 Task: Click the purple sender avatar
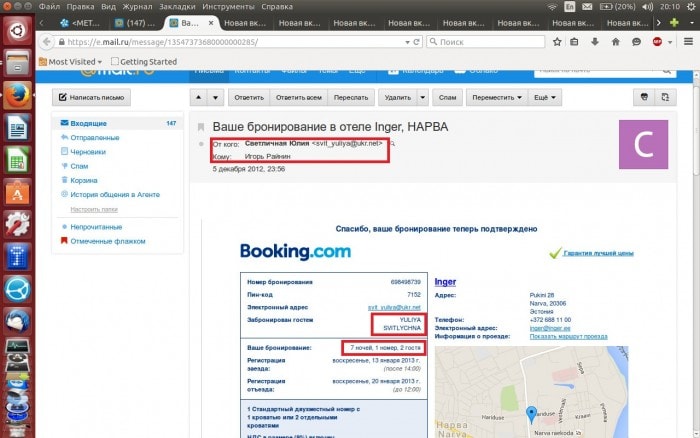(x=644, y=143)
